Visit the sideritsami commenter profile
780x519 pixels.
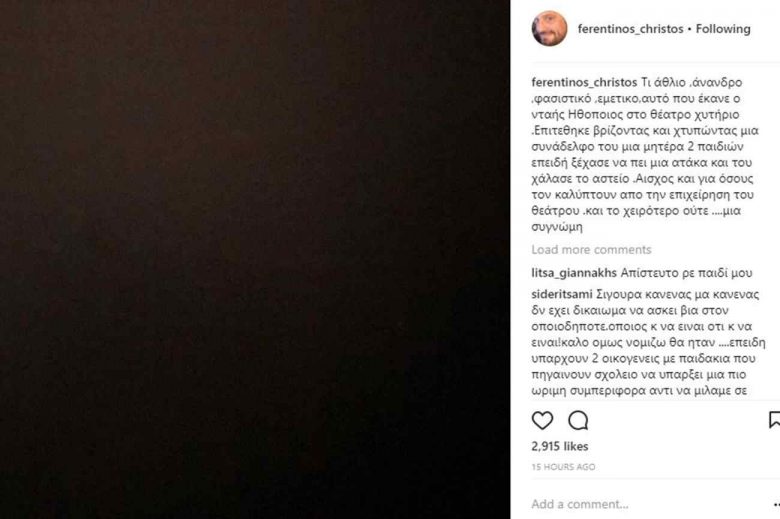[x=562, y=294]
